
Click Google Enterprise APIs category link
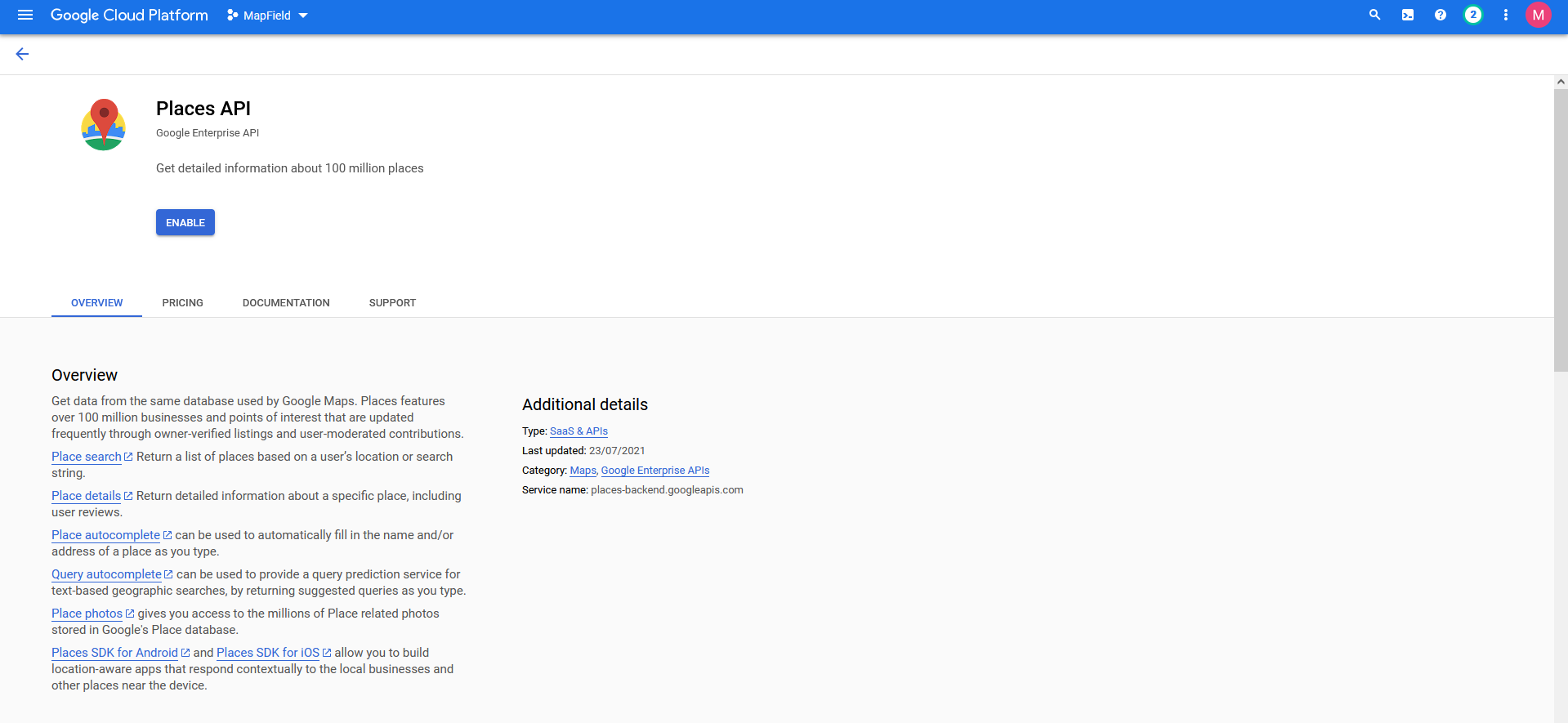point(655,471)
